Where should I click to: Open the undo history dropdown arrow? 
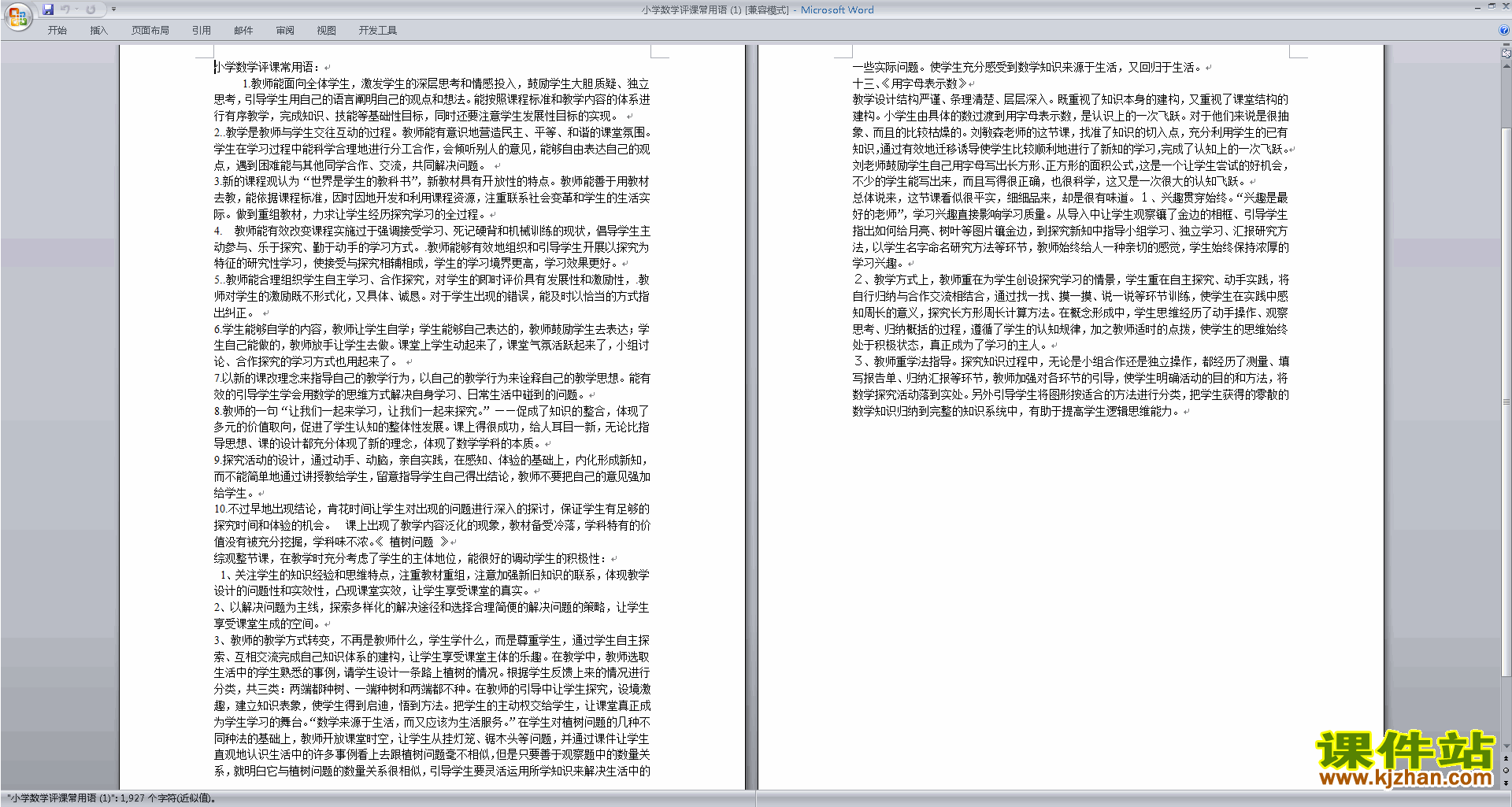(76, 9)
